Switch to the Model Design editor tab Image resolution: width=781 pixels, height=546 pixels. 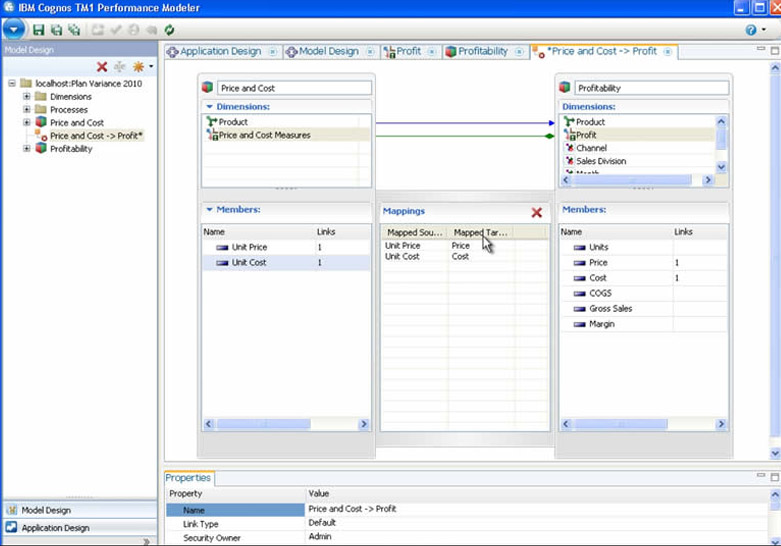329,51
